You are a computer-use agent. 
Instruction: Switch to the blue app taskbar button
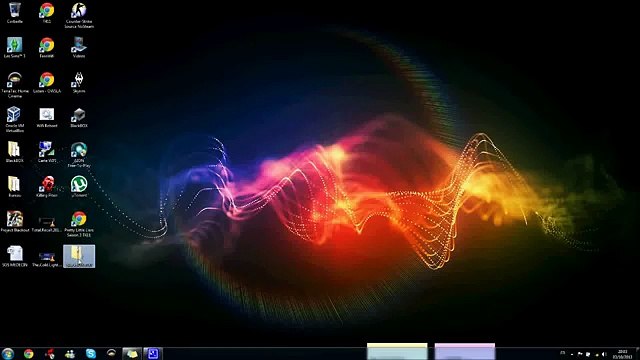point(153,353)
